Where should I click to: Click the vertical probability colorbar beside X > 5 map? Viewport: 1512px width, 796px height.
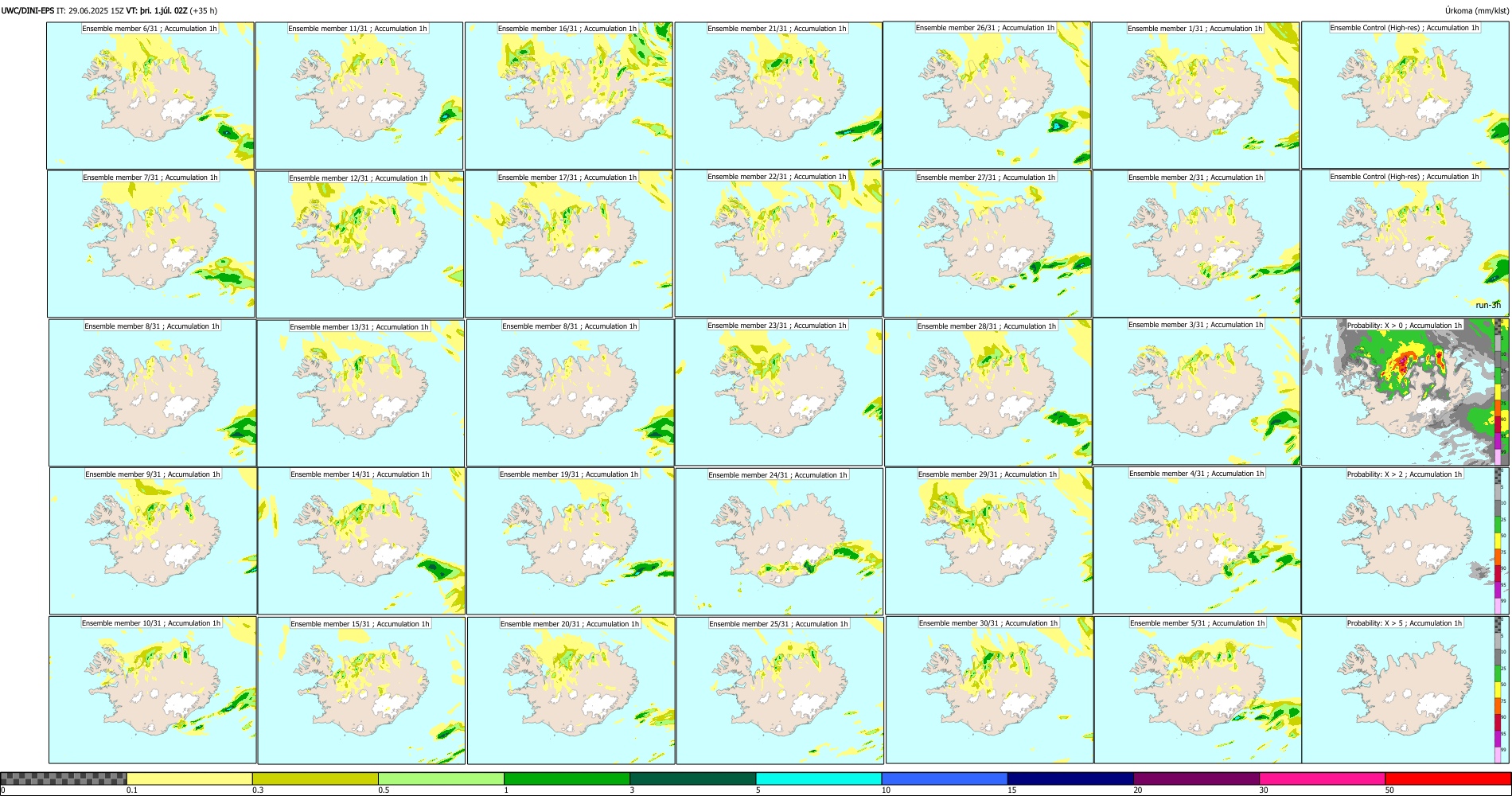point(1498,690)
